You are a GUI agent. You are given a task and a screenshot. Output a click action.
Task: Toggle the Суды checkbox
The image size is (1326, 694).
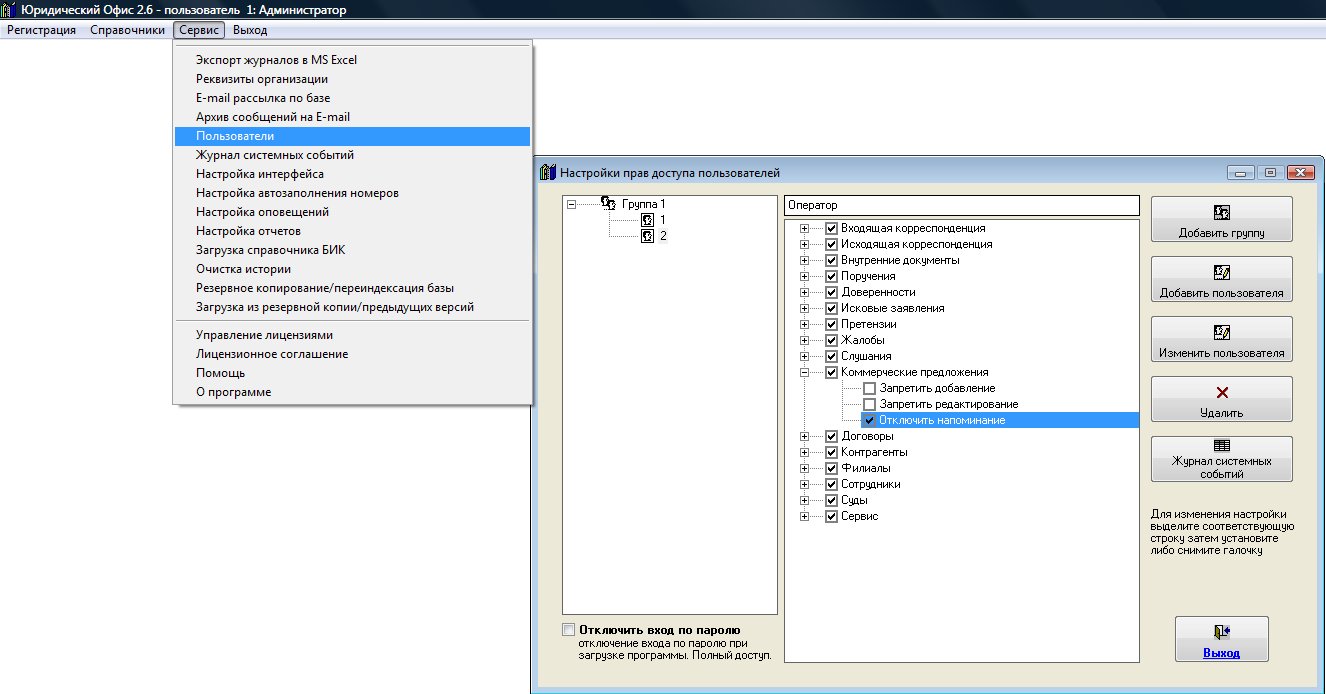coord(831,500)
